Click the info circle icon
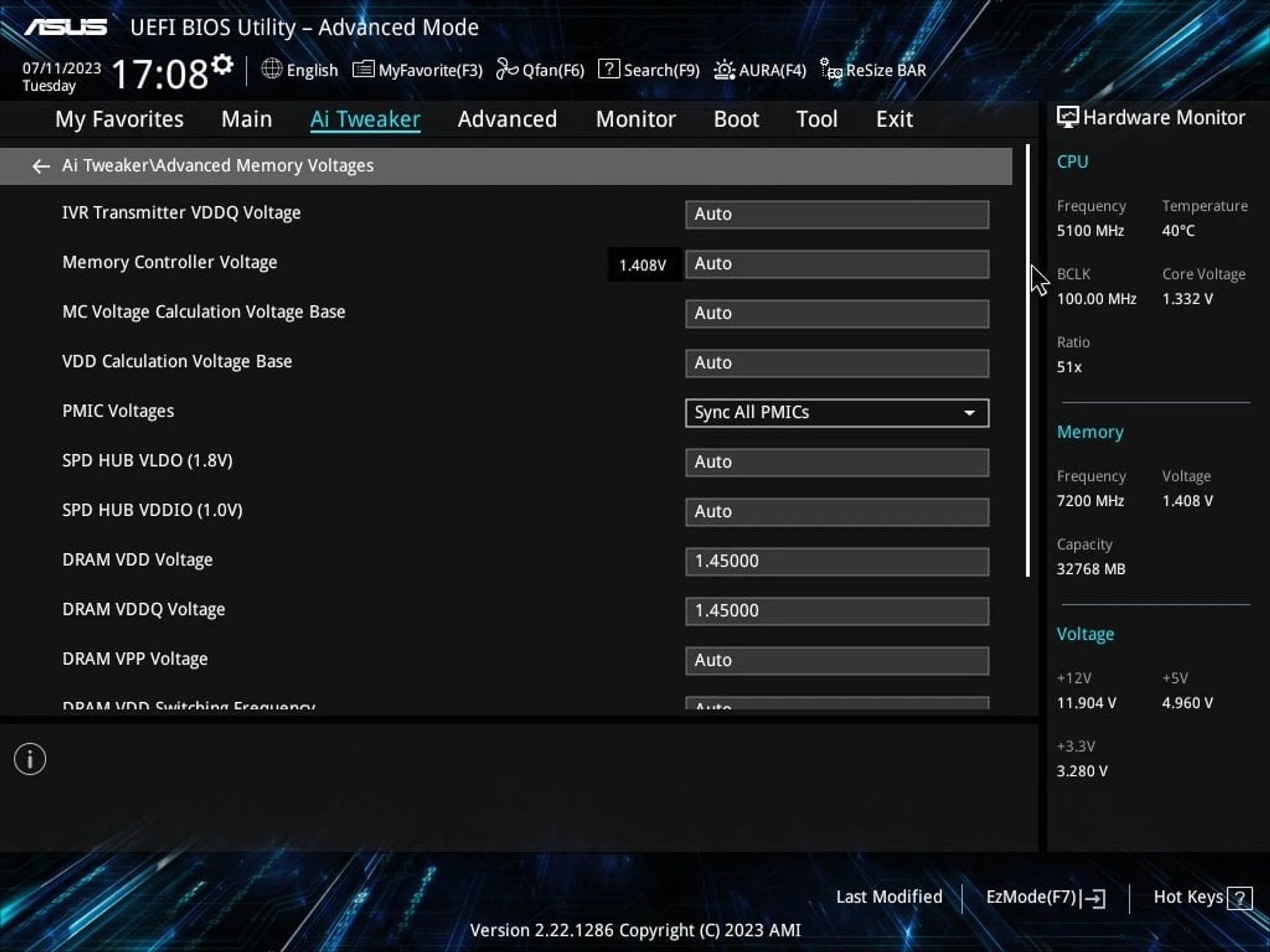This screenshot has width=1270, height=952. point(30,759)
